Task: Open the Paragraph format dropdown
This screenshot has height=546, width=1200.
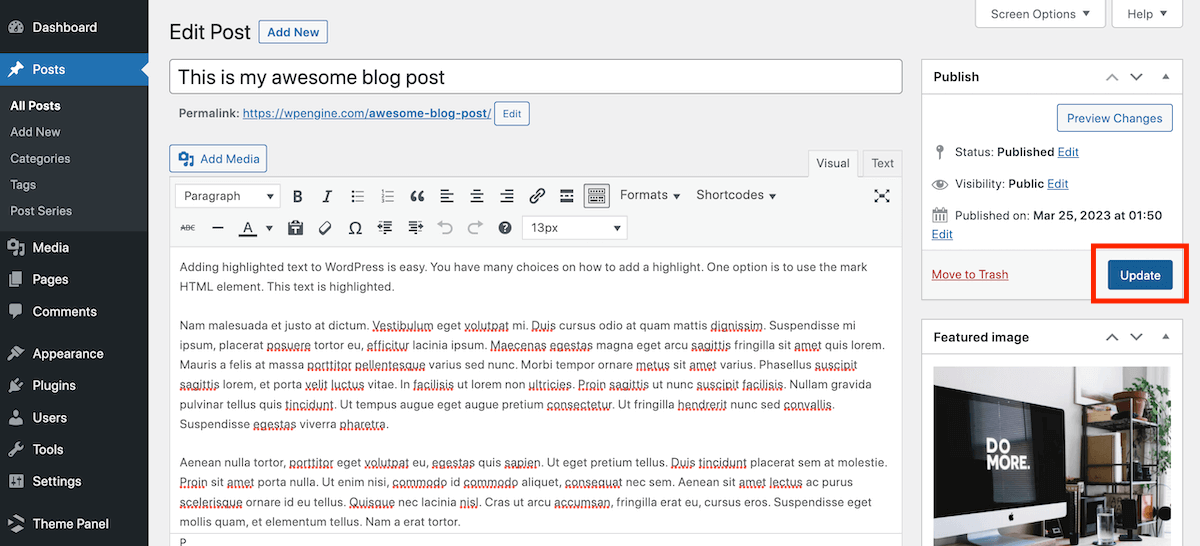Action: pos(227,196)
